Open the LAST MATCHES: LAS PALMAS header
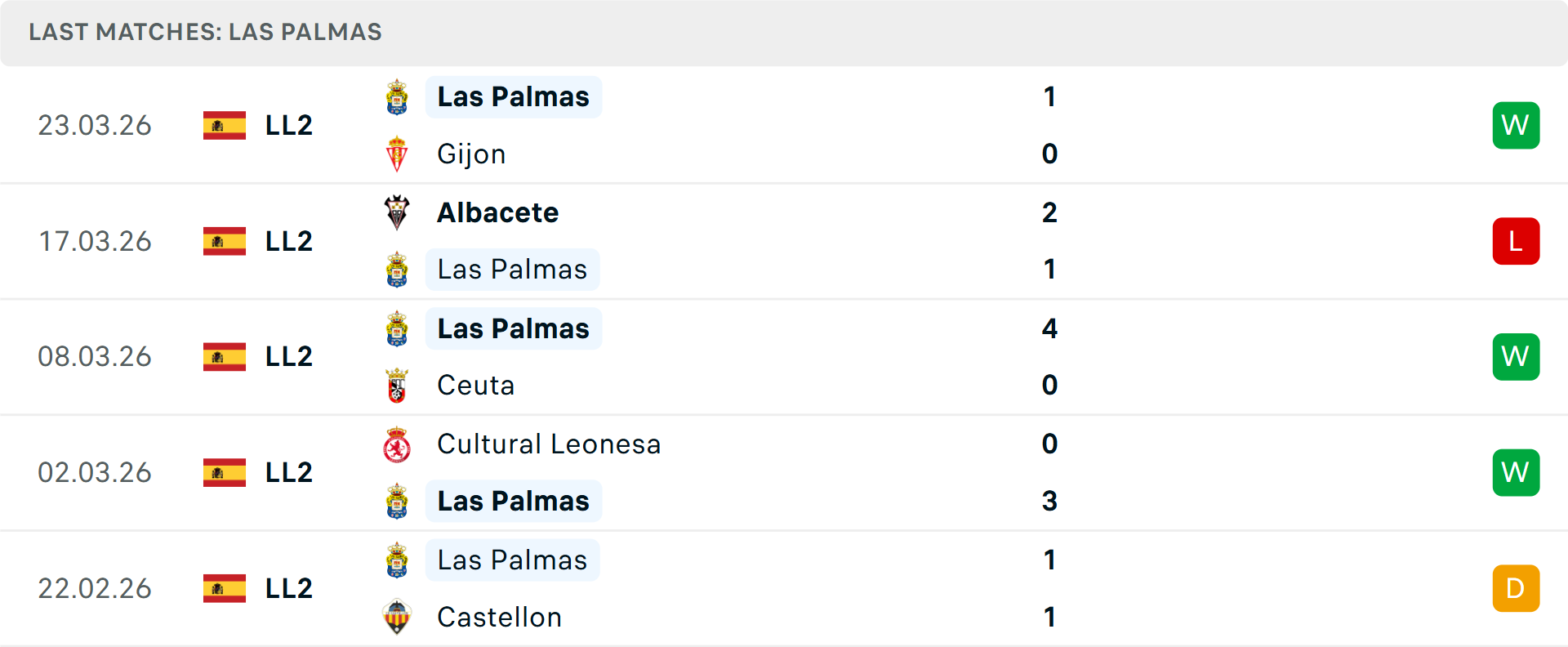Image resolution: width=1568 pixels, height=647 pixels. pyautogui.click(x=205, y=32)
